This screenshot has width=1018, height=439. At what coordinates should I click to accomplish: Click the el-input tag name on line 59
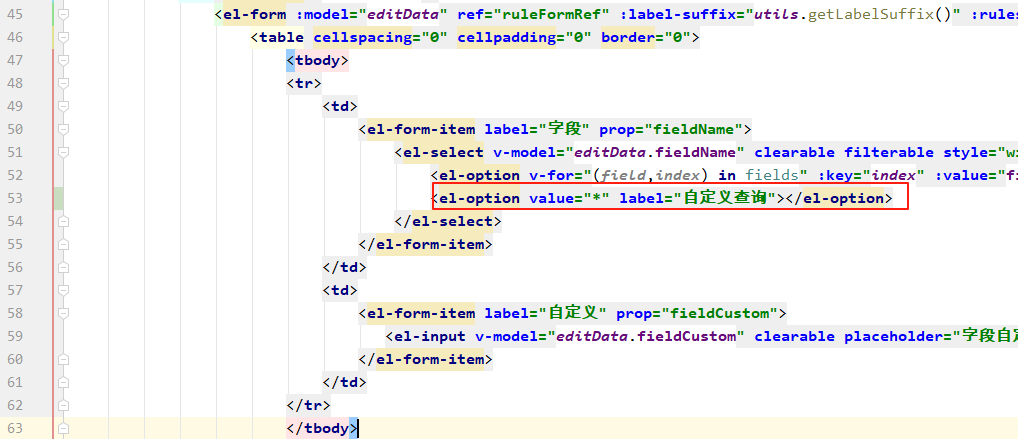click(428, 337)
